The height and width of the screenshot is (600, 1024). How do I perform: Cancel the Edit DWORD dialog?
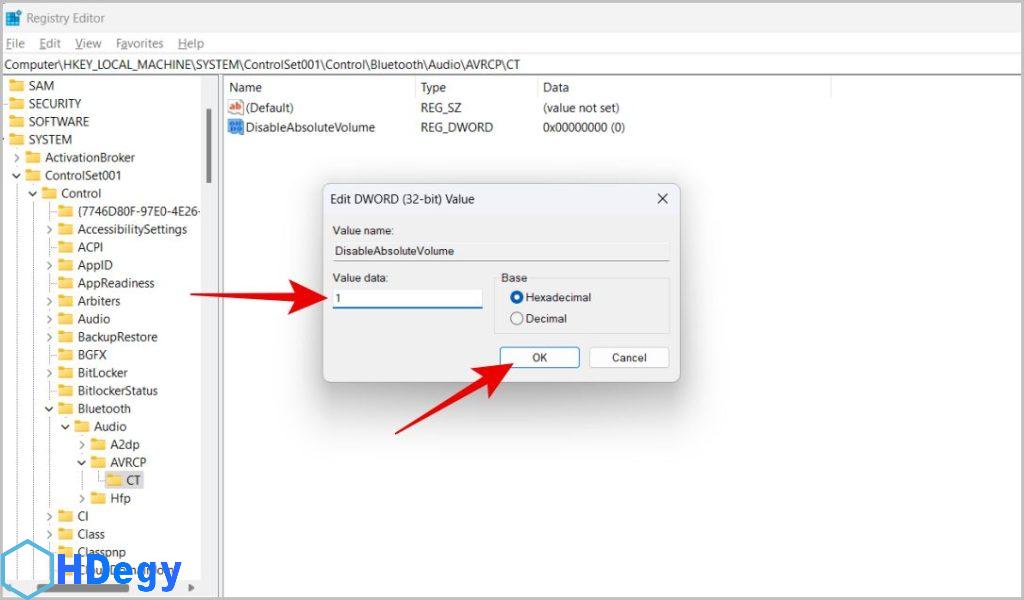coord(628,357)
